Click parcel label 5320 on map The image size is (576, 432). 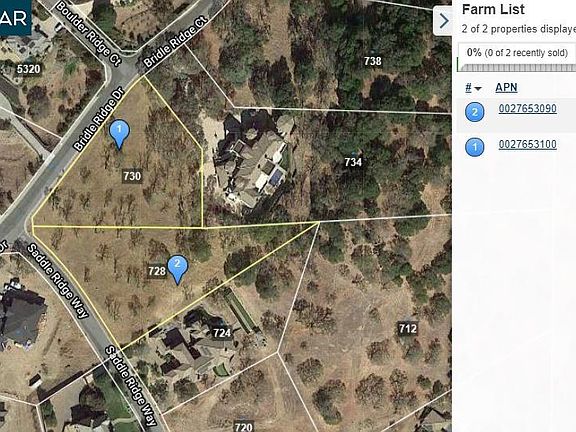click(x=28, y=69)
